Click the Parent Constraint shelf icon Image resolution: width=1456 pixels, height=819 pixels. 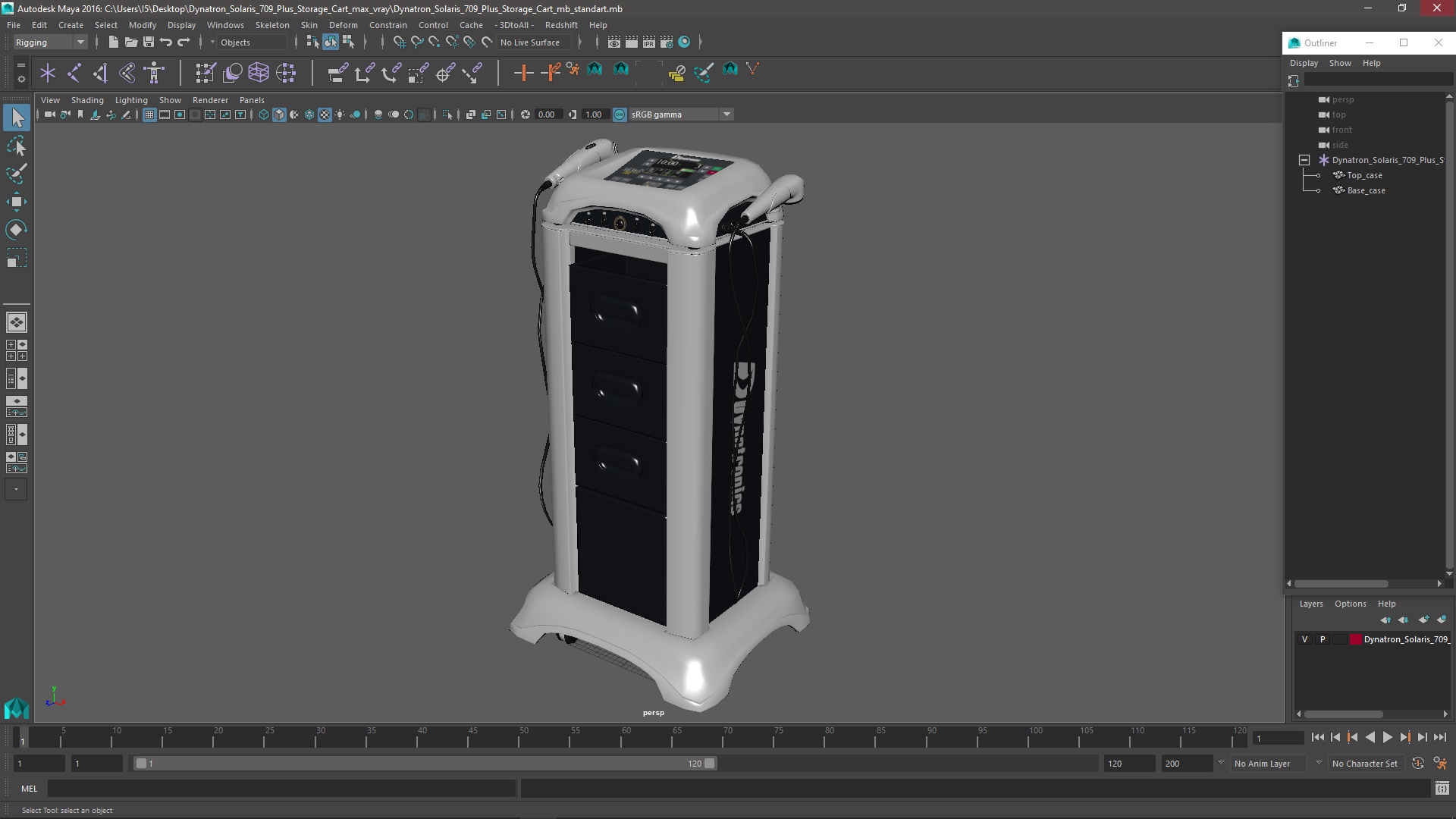pyautogui.click(x=337, y=73)
